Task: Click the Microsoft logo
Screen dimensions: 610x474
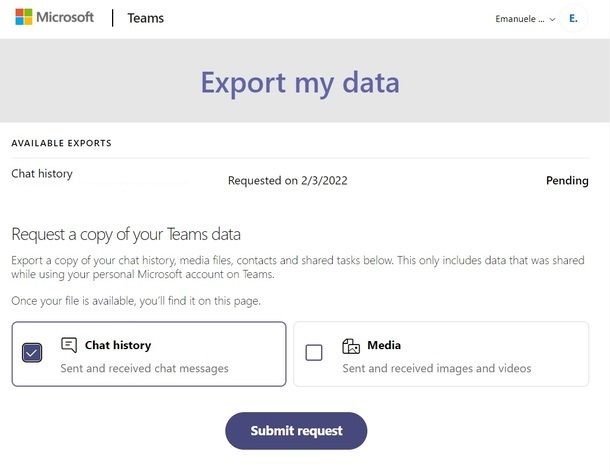Action: [54, 17]
